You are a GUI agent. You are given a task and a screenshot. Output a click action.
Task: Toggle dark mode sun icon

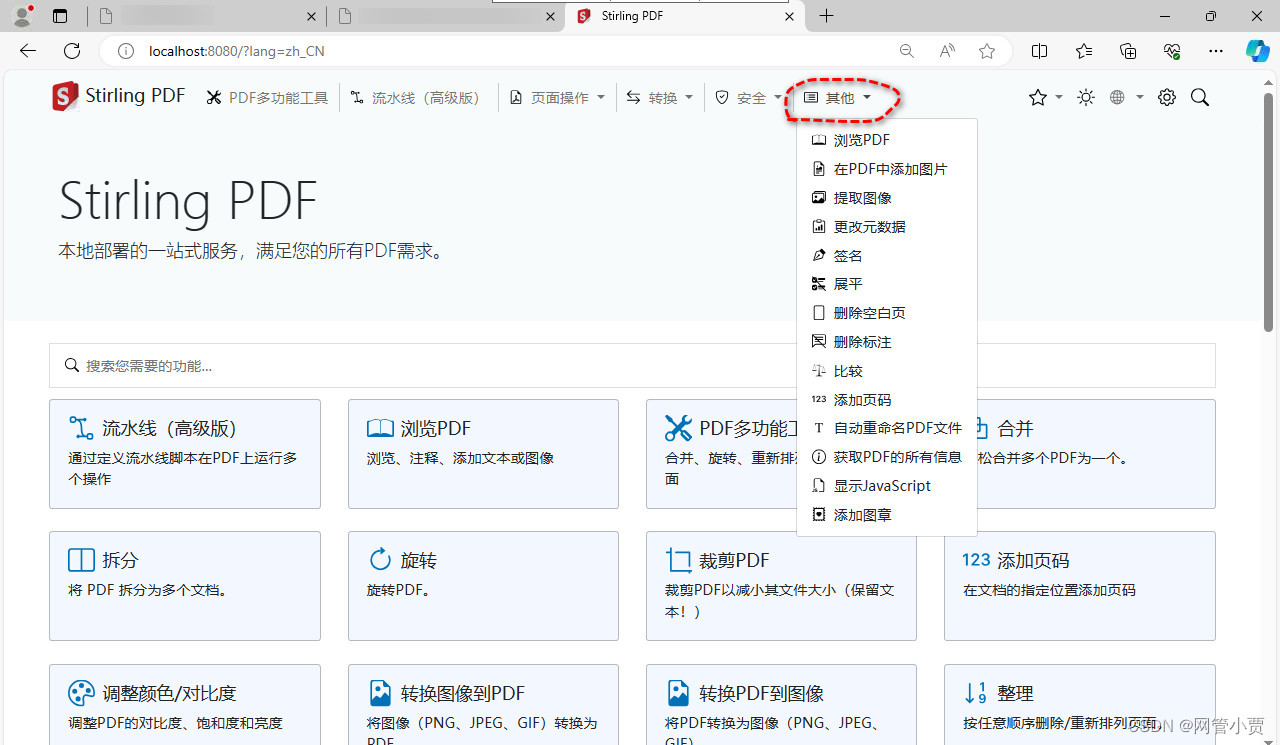click(1086, 97)
